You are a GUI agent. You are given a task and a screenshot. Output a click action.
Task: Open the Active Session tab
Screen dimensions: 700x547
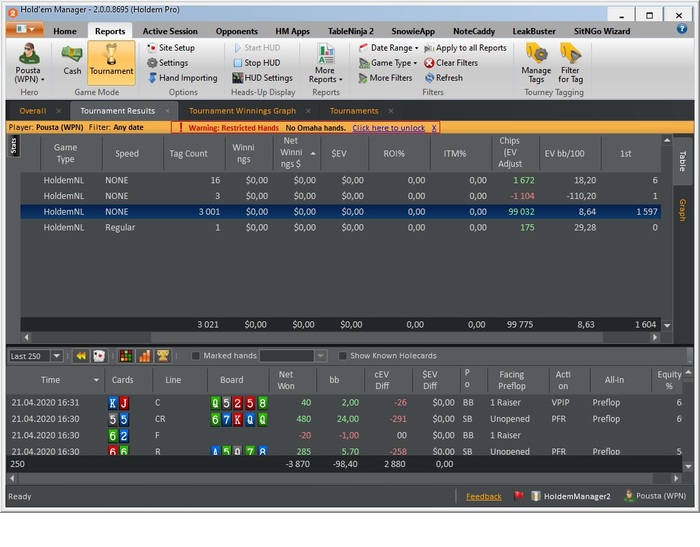coord(170,31)
